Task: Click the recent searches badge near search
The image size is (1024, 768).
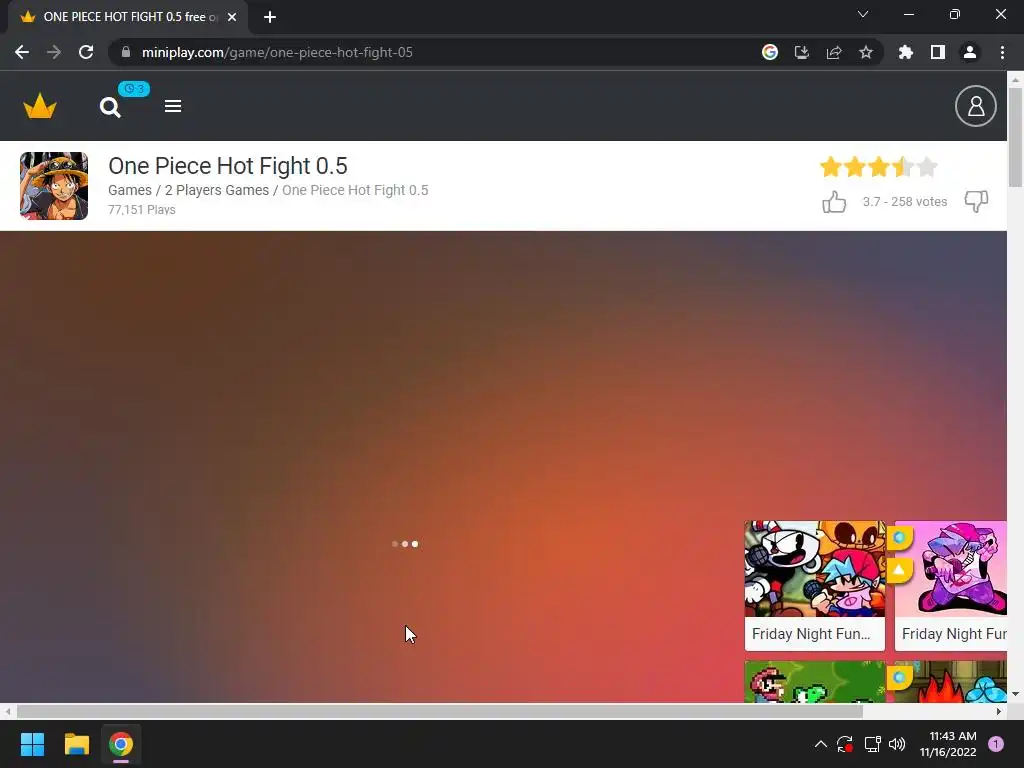Action: coord(134,89)
